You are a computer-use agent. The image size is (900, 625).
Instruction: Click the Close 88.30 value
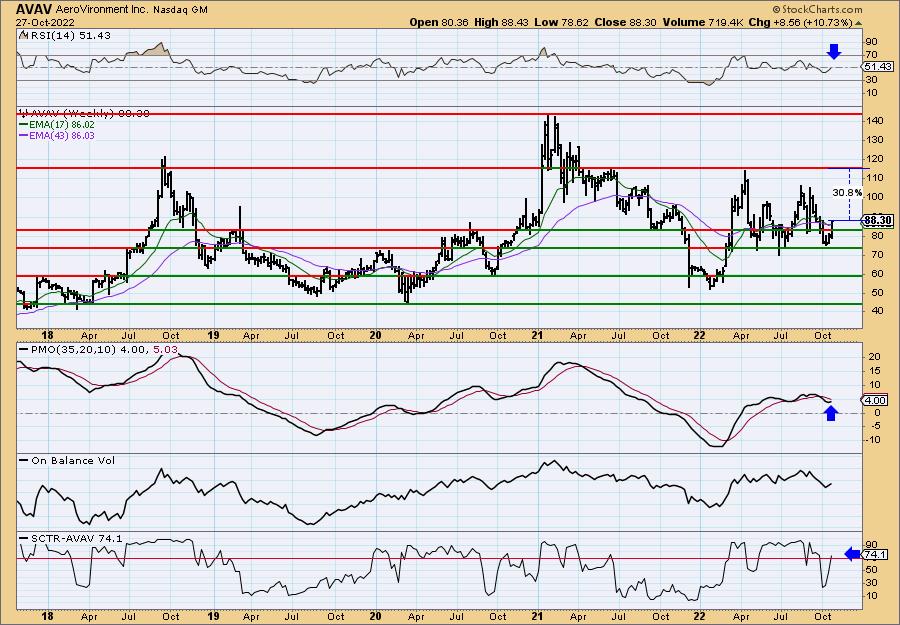click(626, 22)
